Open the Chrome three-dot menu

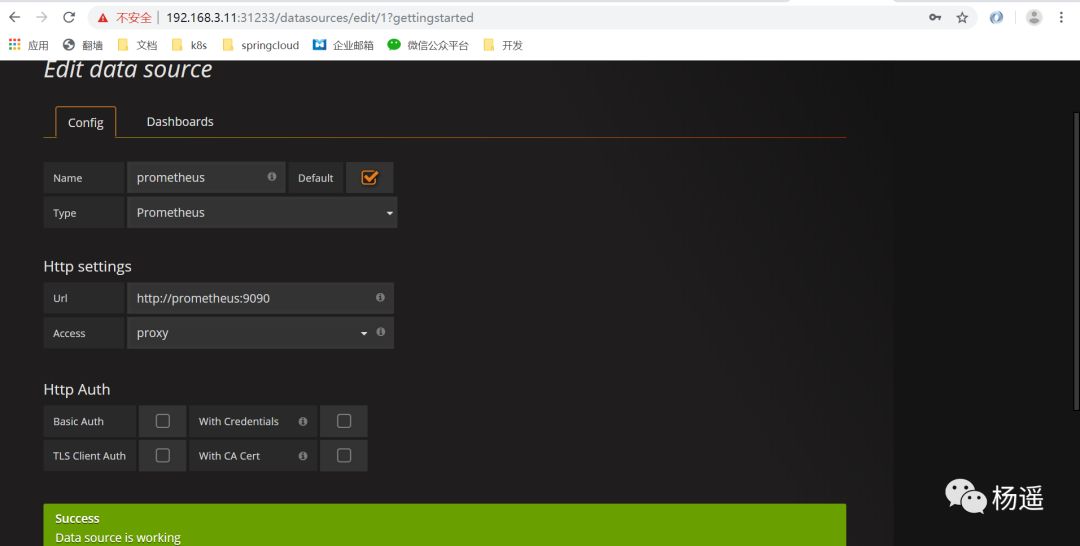coord(1061,18)
